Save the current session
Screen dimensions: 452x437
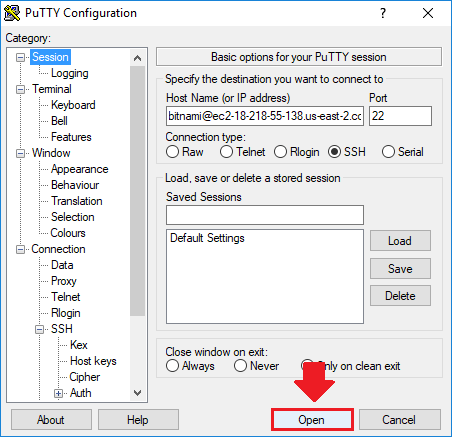click(x=400, y=269)
